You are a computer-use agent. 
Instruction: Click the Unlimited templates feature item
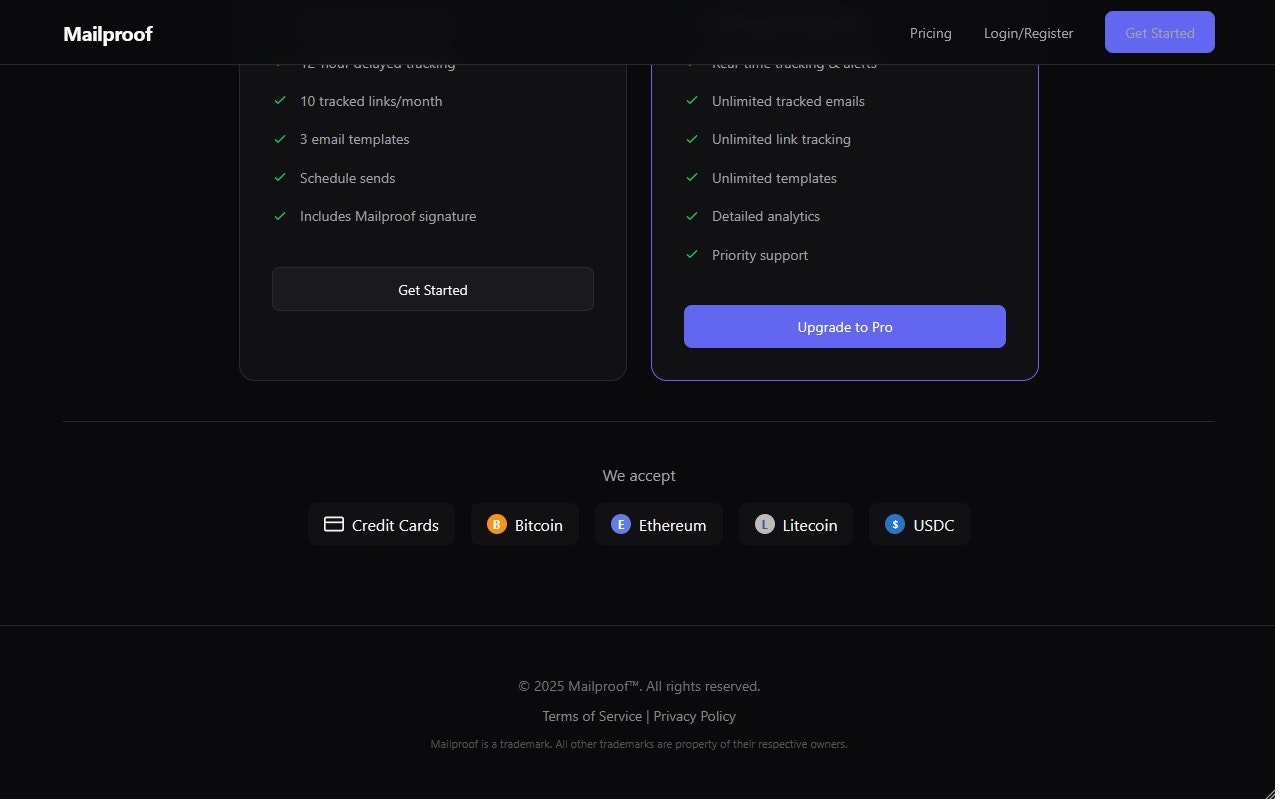click(774, 178)
